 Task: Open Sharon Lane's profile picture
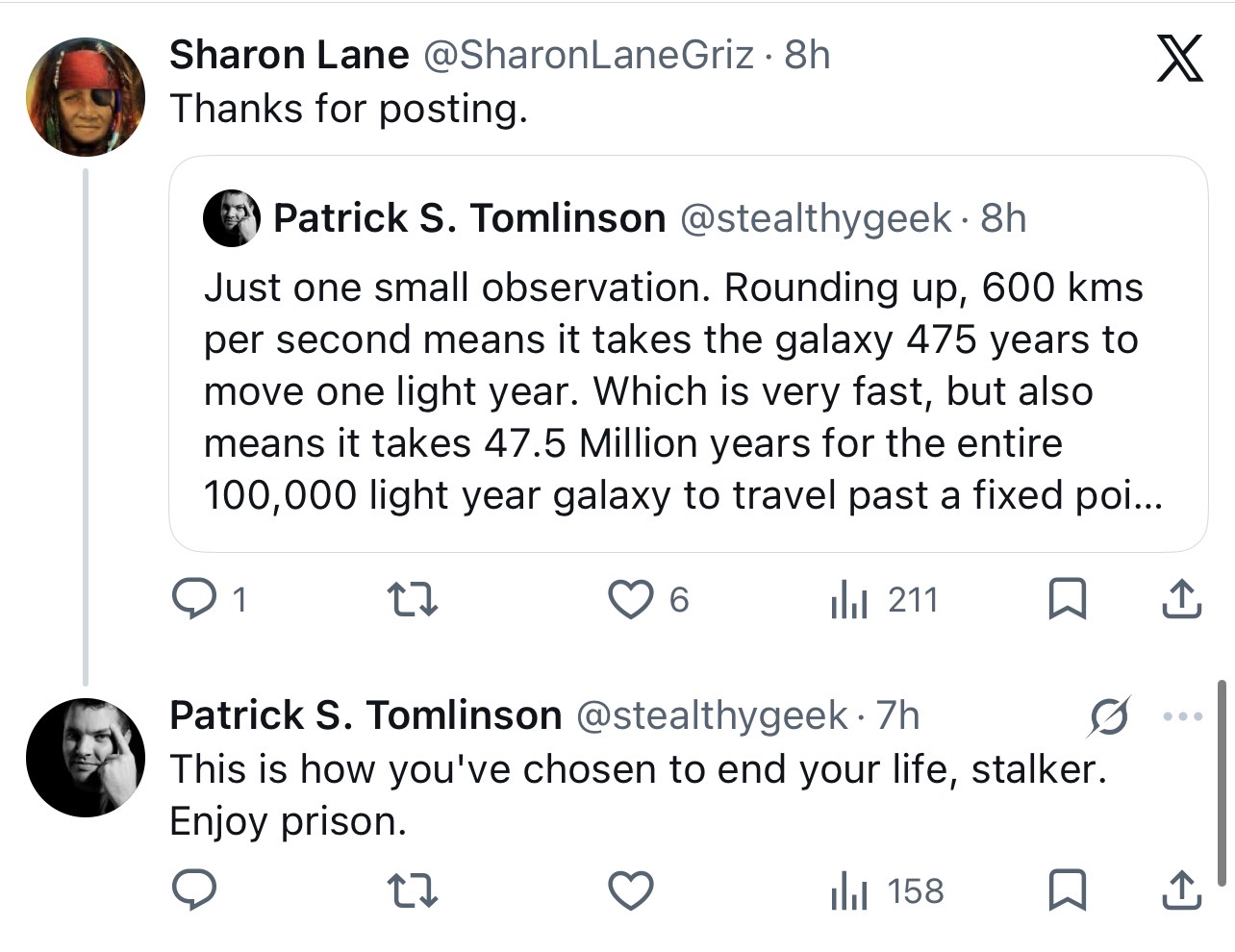tap(86, 97)
